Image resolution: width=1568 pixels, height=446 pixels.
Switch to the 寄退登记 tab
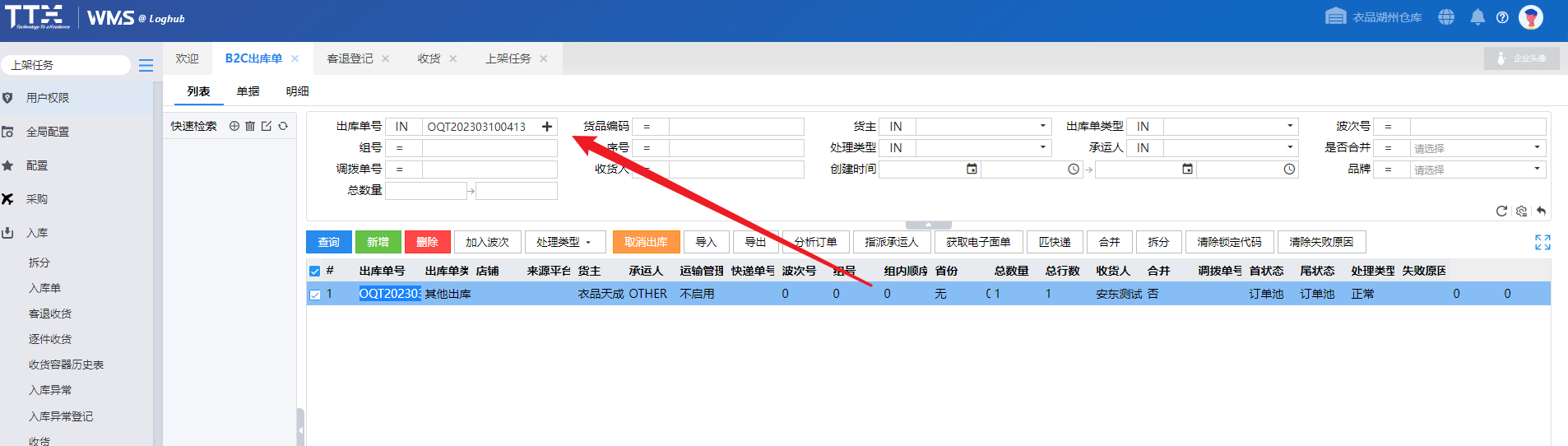[x=350, y=58]
